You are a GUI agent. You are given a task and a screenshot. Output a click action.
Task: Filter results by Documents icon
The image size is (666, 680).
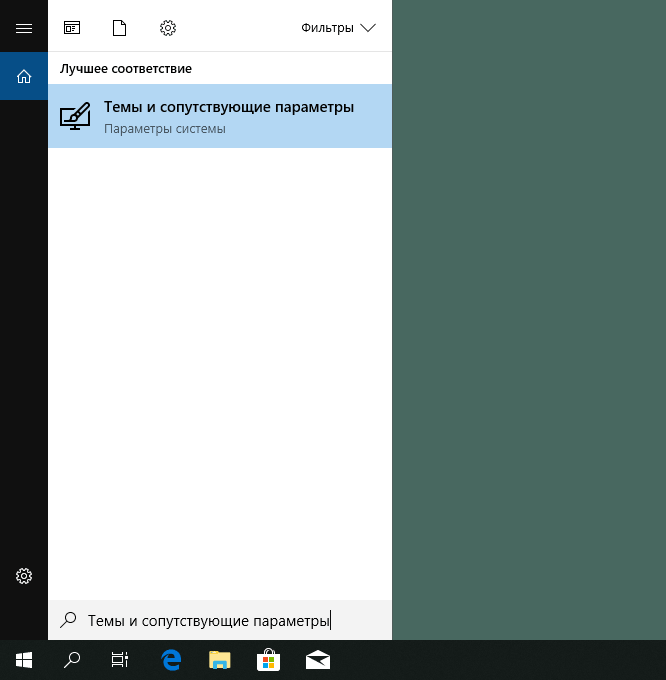119,28
